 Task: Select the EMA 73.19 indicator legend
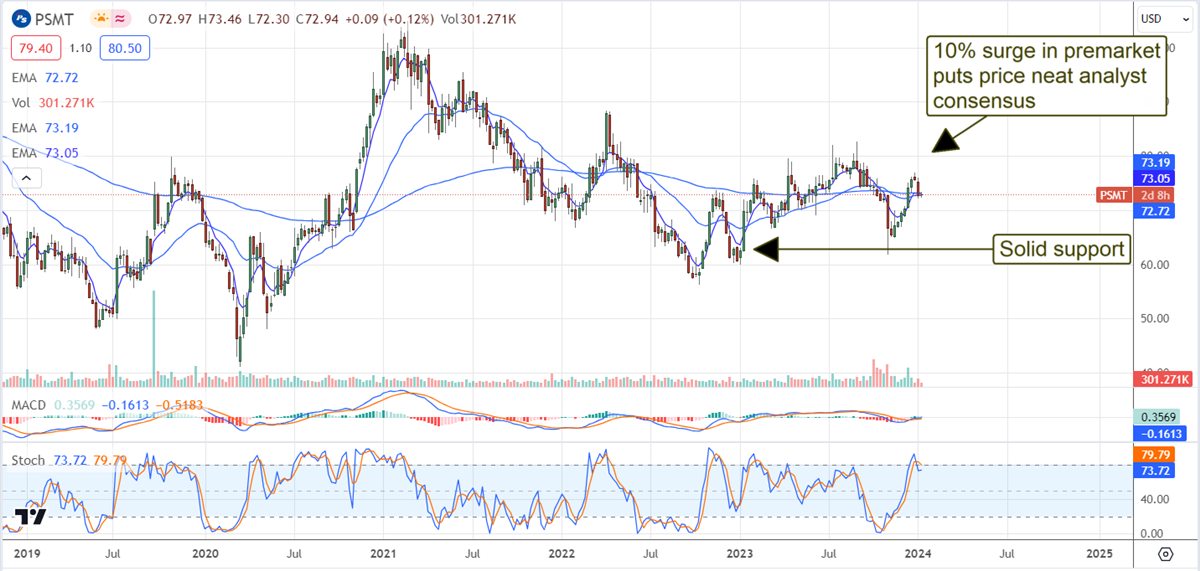(x=44, y=127)
